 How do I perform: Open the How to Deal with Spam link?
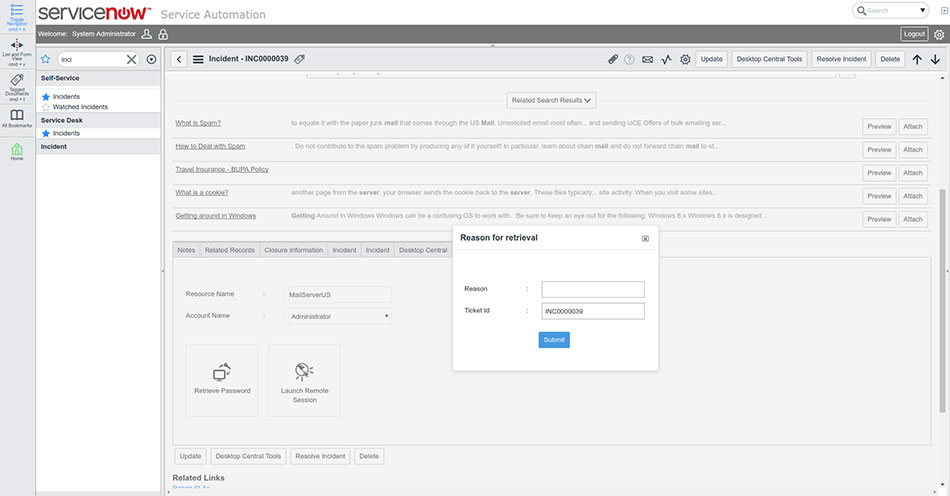(210, 146)
